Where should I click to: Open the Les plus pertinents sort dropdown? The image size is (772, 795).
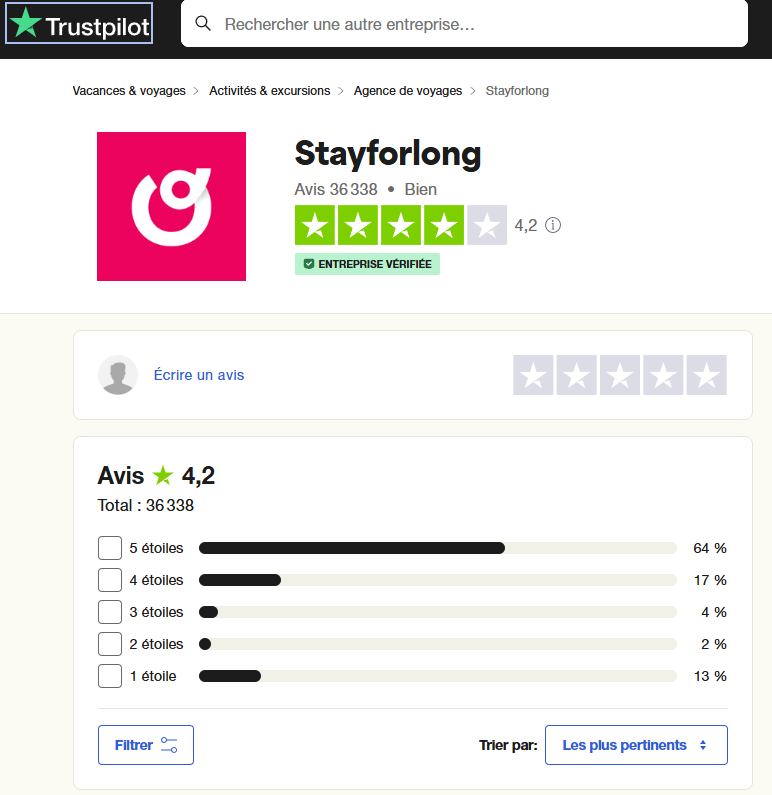[636, 745]
